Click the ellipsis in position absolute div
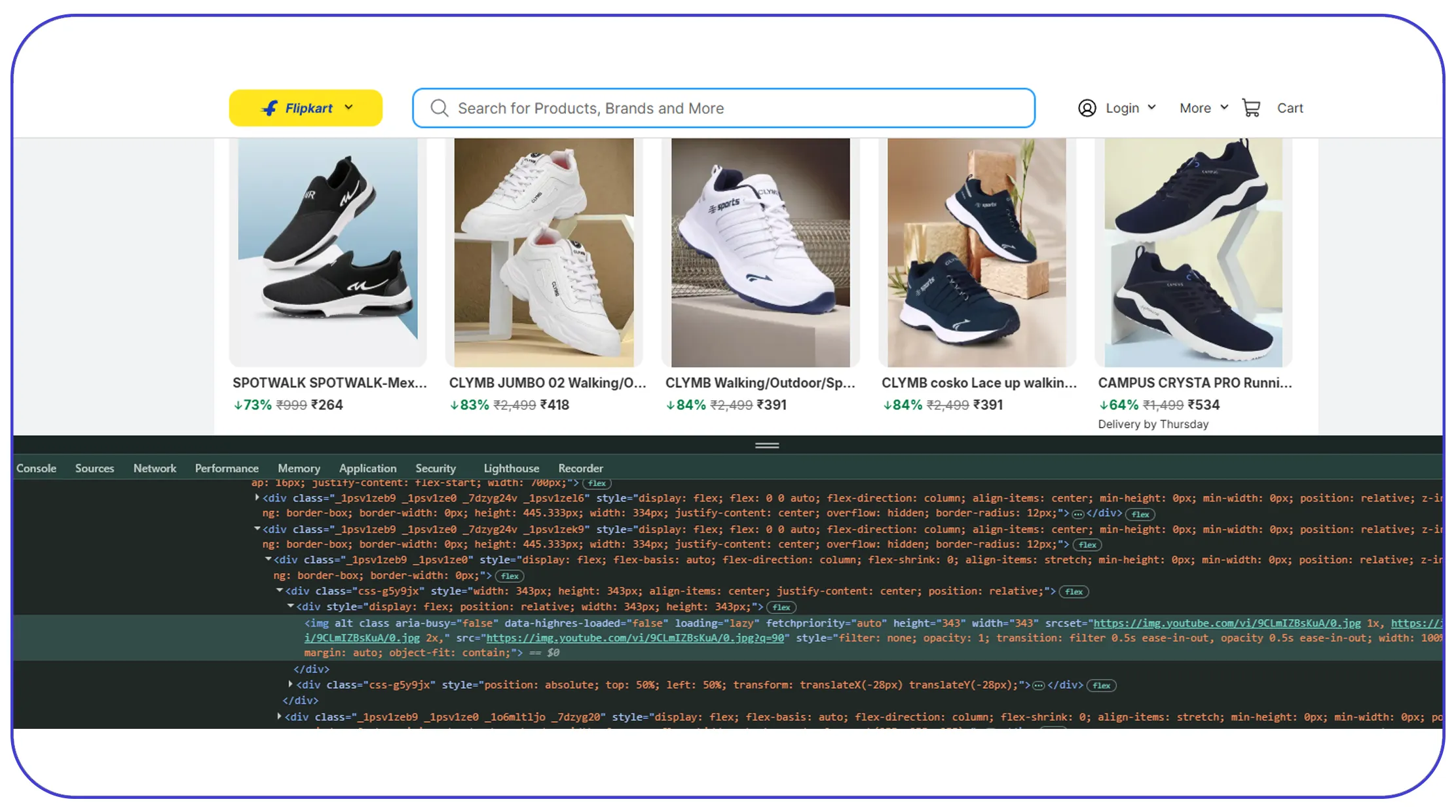1456x812 pixels. click(x=1038, y=686)
